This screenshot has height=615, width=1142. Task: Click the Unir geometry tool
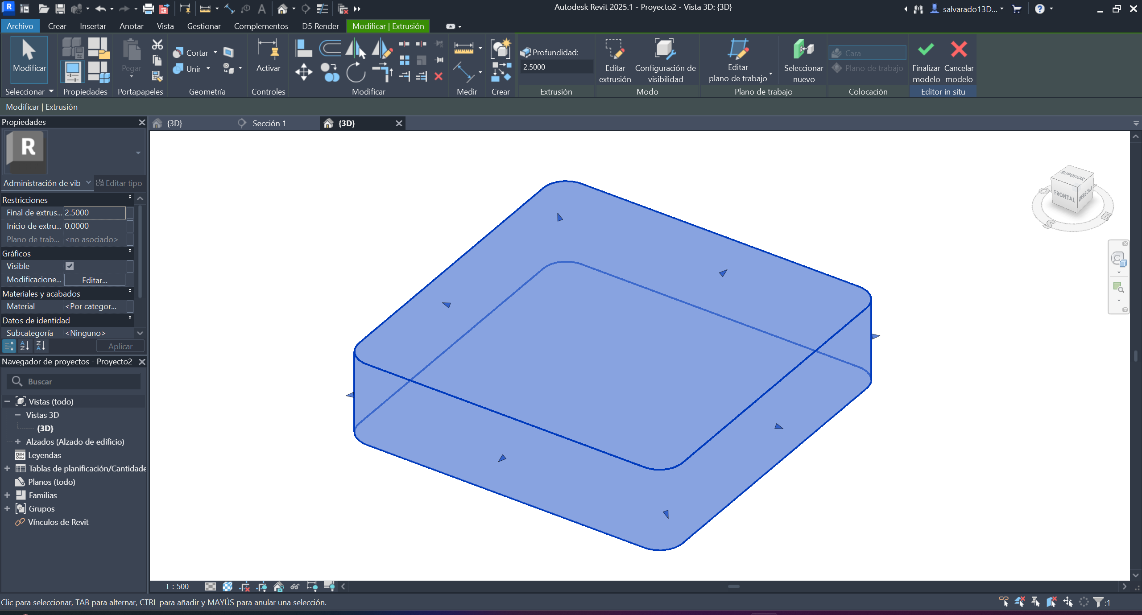point(187,68)
